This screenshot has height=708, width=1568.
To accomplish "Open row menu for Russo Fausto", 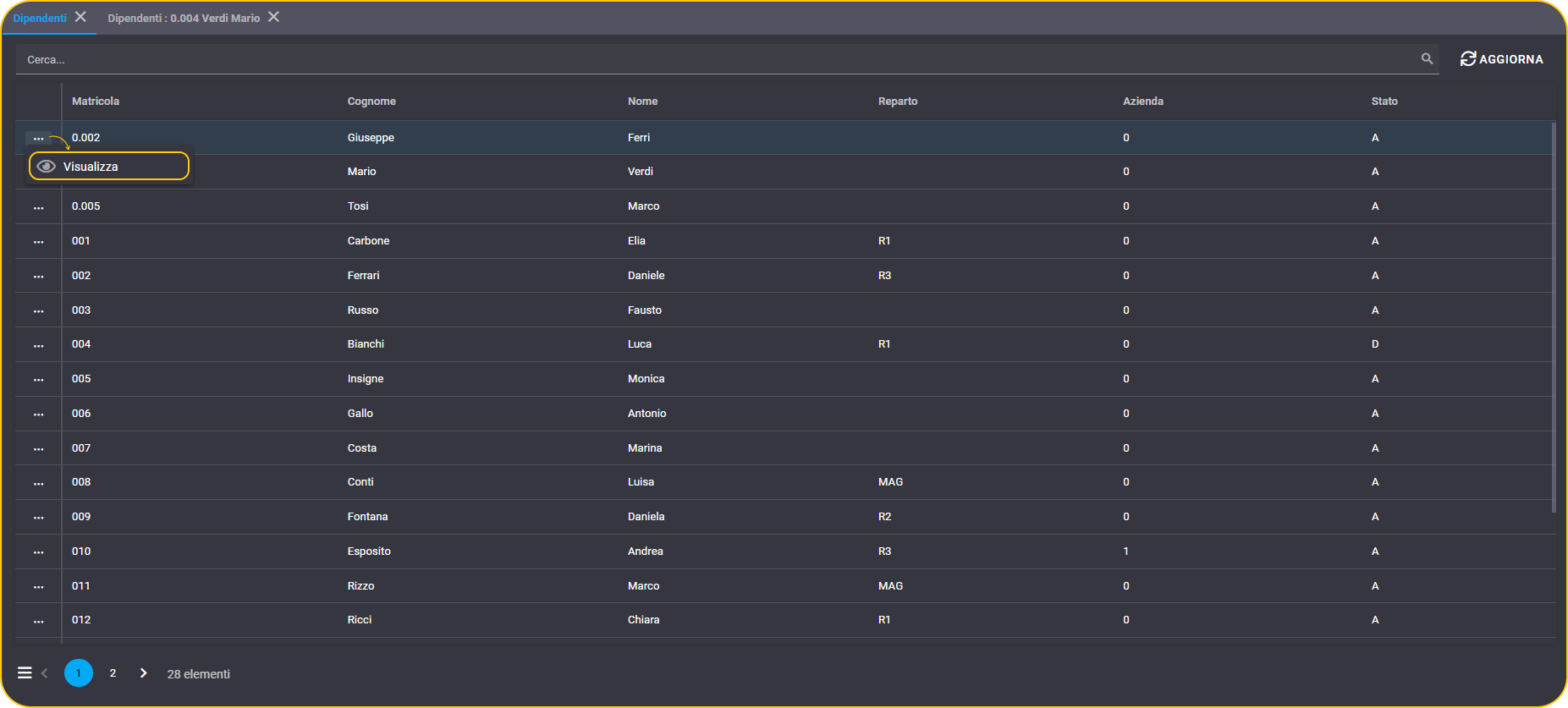I will coord(38,311).
